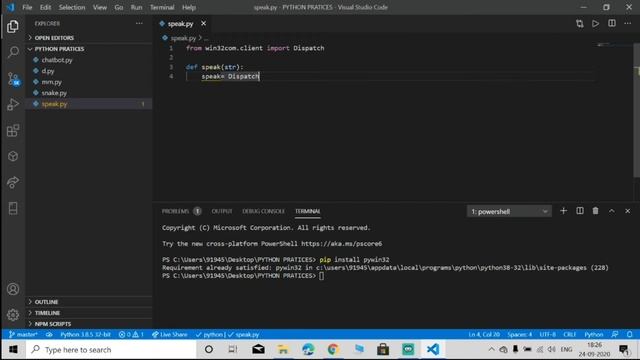Open the Selection menu
Image resolution: width=640 pixels, height=360 pixels.
pos(72,7)
